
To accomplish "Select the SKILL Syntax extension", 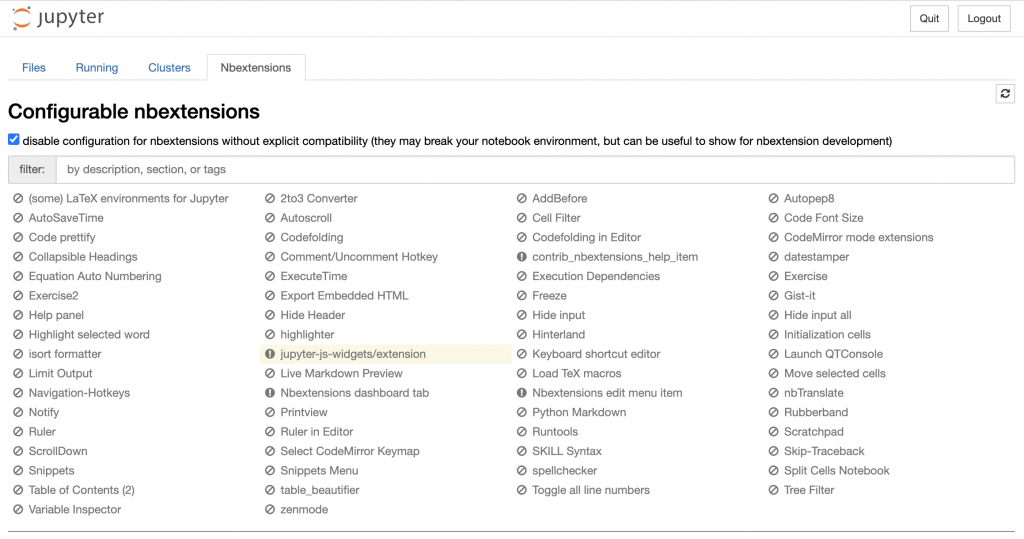I will pos(567,451).
